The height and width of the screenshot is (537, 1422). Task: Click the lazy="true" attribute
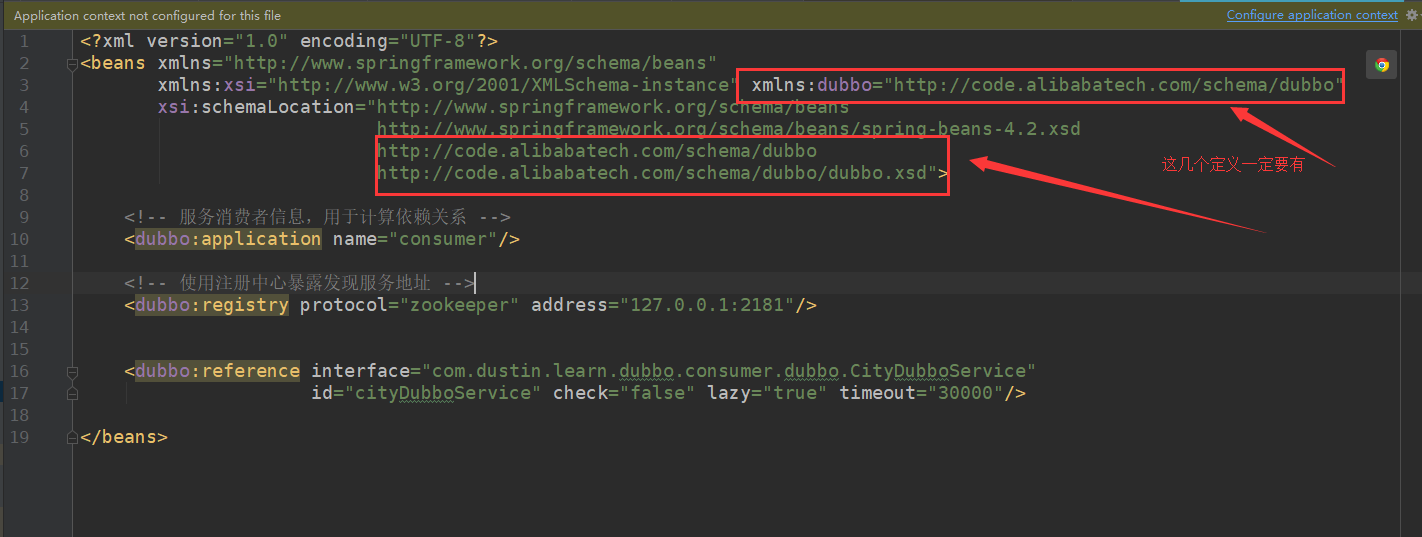pos(767,393)
